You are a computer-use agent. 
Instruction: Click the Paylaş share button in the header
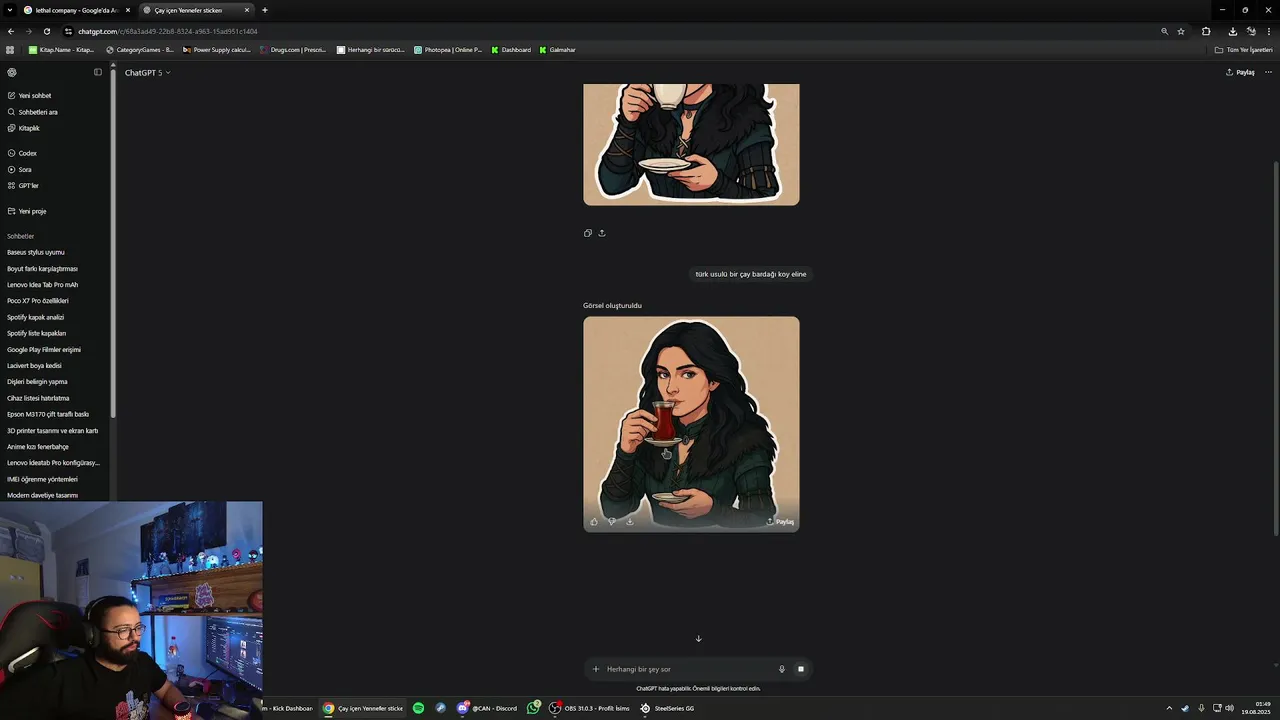1240,72
